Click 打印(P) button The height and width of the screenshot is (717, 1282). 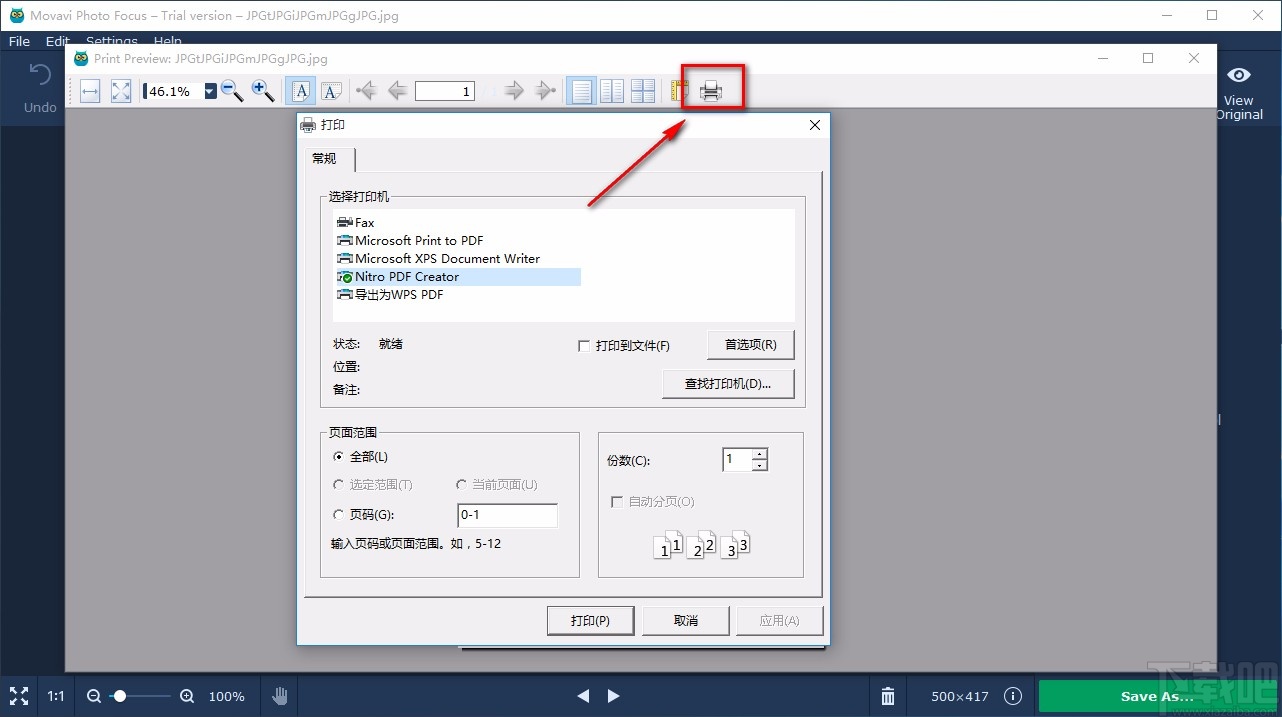click(x=590, y=620)
